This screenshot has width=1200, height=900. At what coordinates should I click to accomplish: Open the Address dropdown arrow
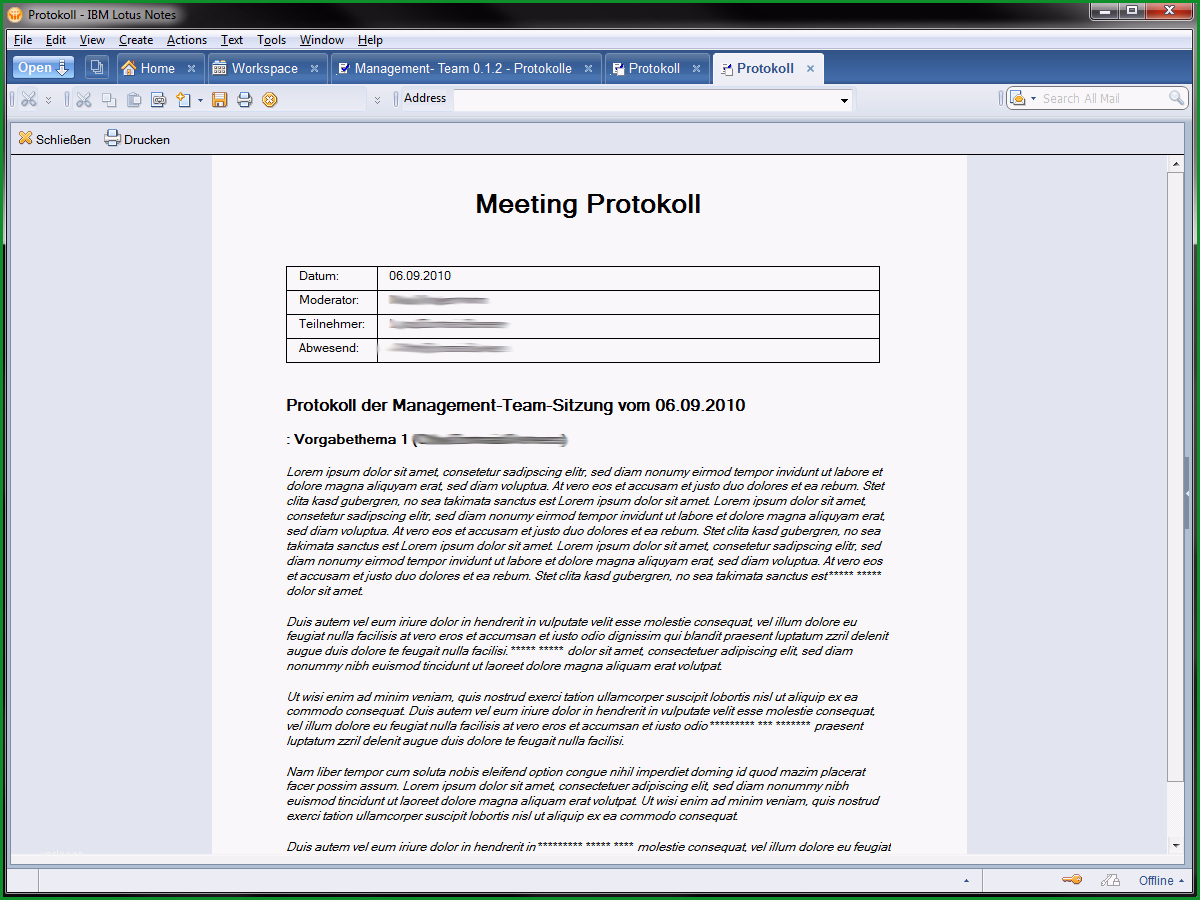(x=845, y=99)
